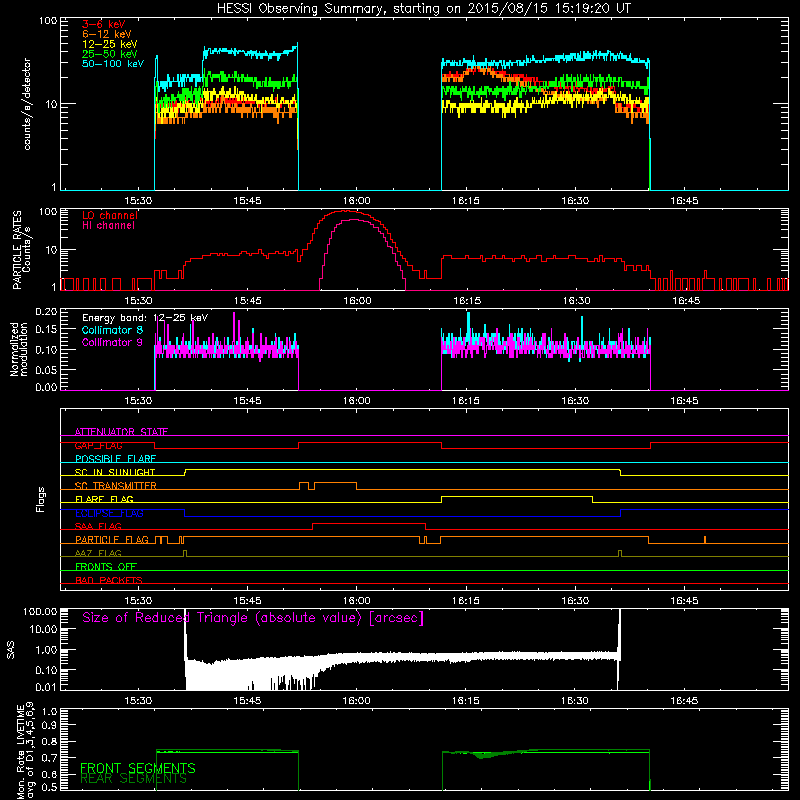Image resolution: width=800 pixels, height=800 pixels.
Task: Click the "GAP_FLAG" flag label
Action: click(98, 445)
